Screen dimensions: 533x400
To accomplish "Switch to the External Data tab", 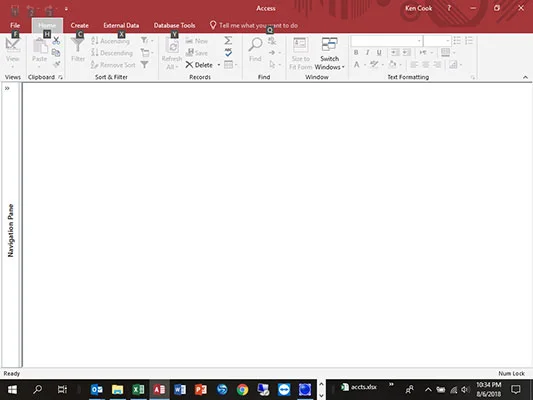I will click(x=121, y=25).
